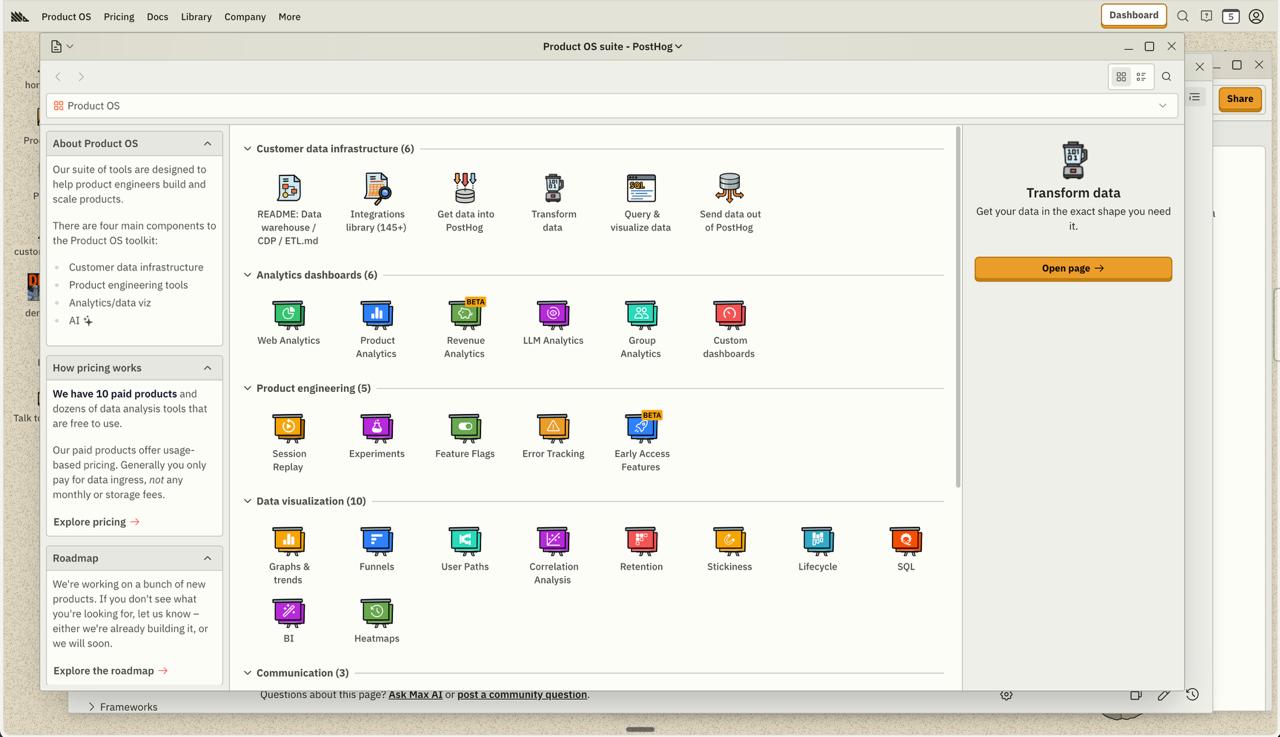Open the Integrations library icon

(x=377, y=189)
